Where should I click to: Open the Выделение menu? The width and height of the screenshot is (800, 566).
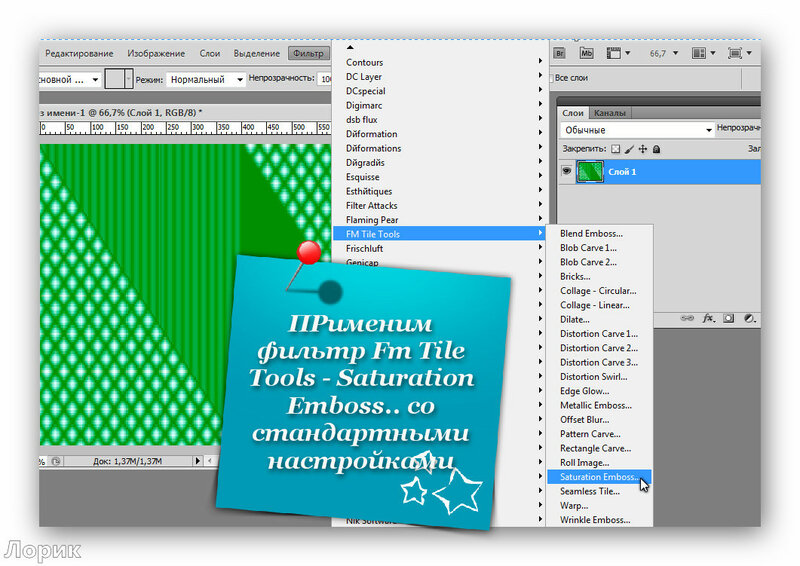(x=257, y=54)
